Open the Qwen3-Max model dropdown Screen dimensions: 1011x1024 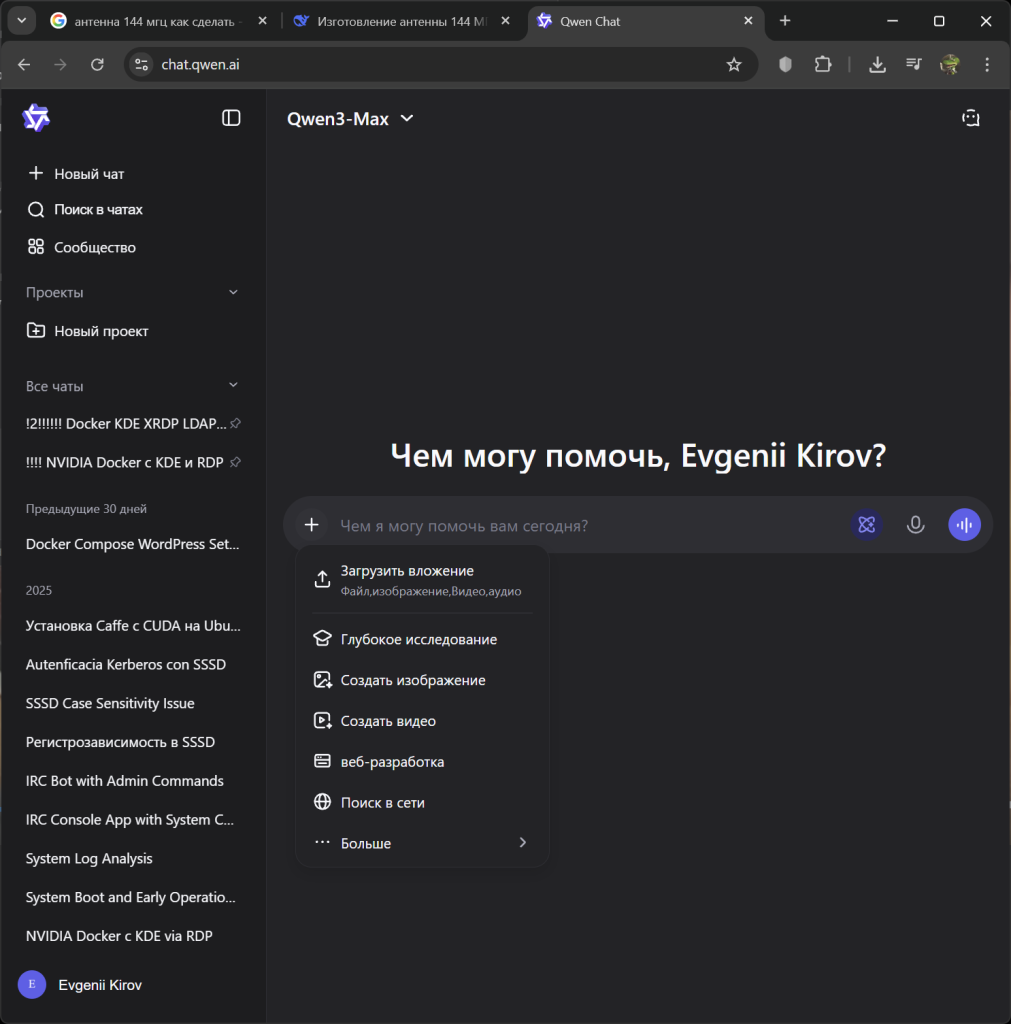[350, 119]
